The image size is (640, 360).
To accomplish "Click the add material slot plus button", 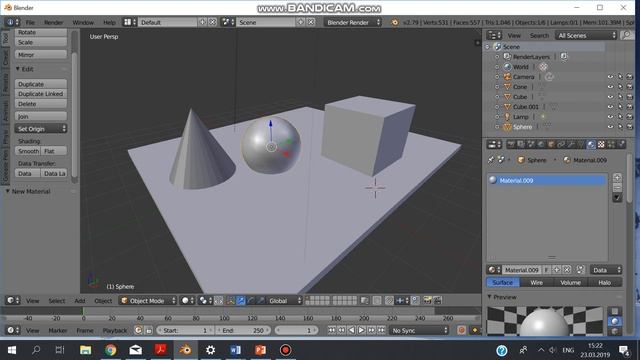I will pos(617,178).
